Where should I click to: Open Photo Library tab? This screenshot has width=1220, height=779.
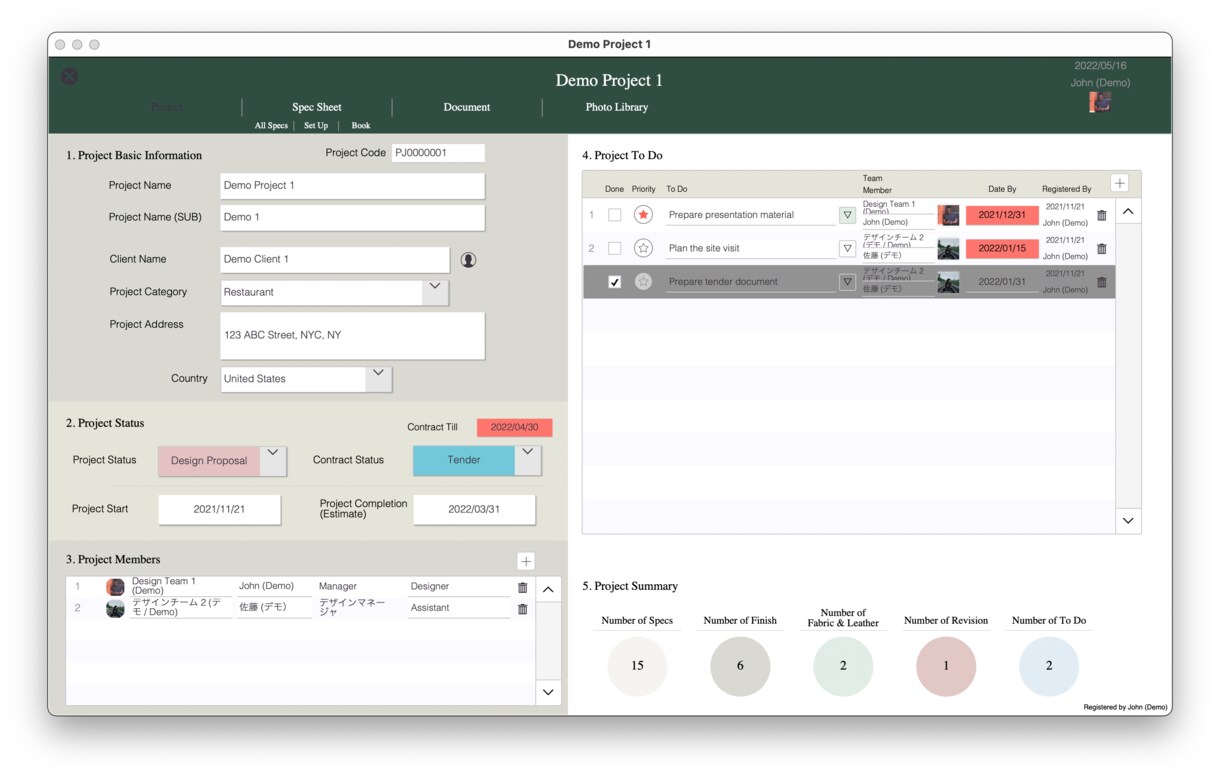(617, 107)
